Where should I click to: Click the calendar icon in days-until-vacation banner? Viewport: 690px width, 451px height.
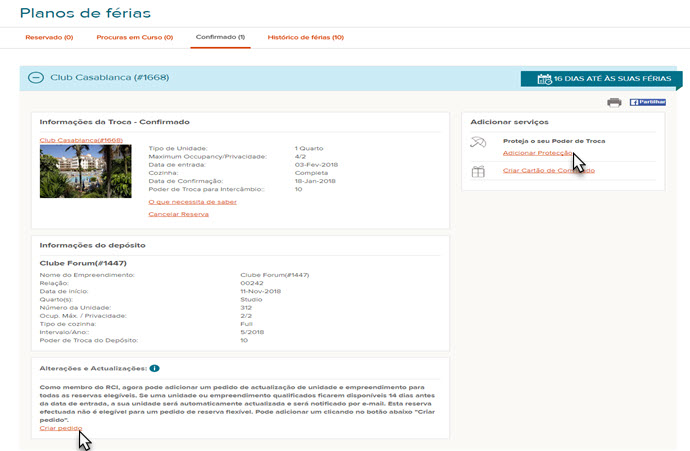pyautogui.click(x=544, y=79)
